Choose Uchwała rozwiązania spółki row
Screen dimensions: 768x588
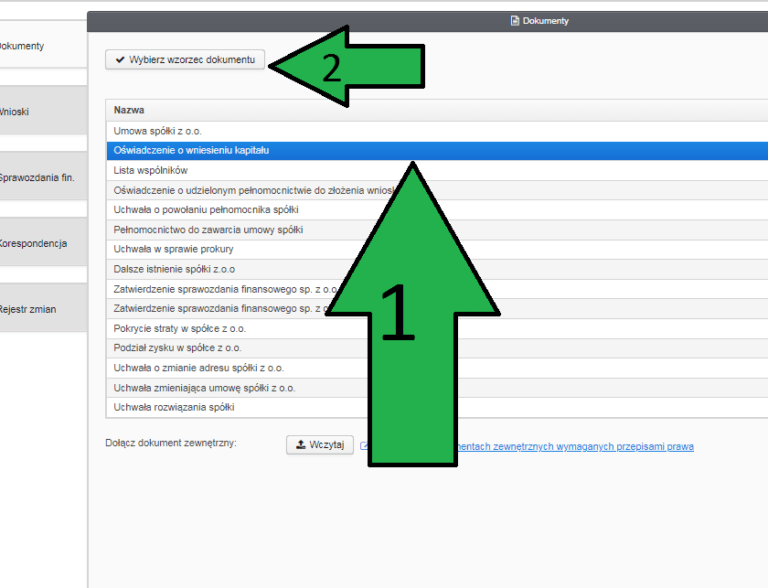coord(437,407)
